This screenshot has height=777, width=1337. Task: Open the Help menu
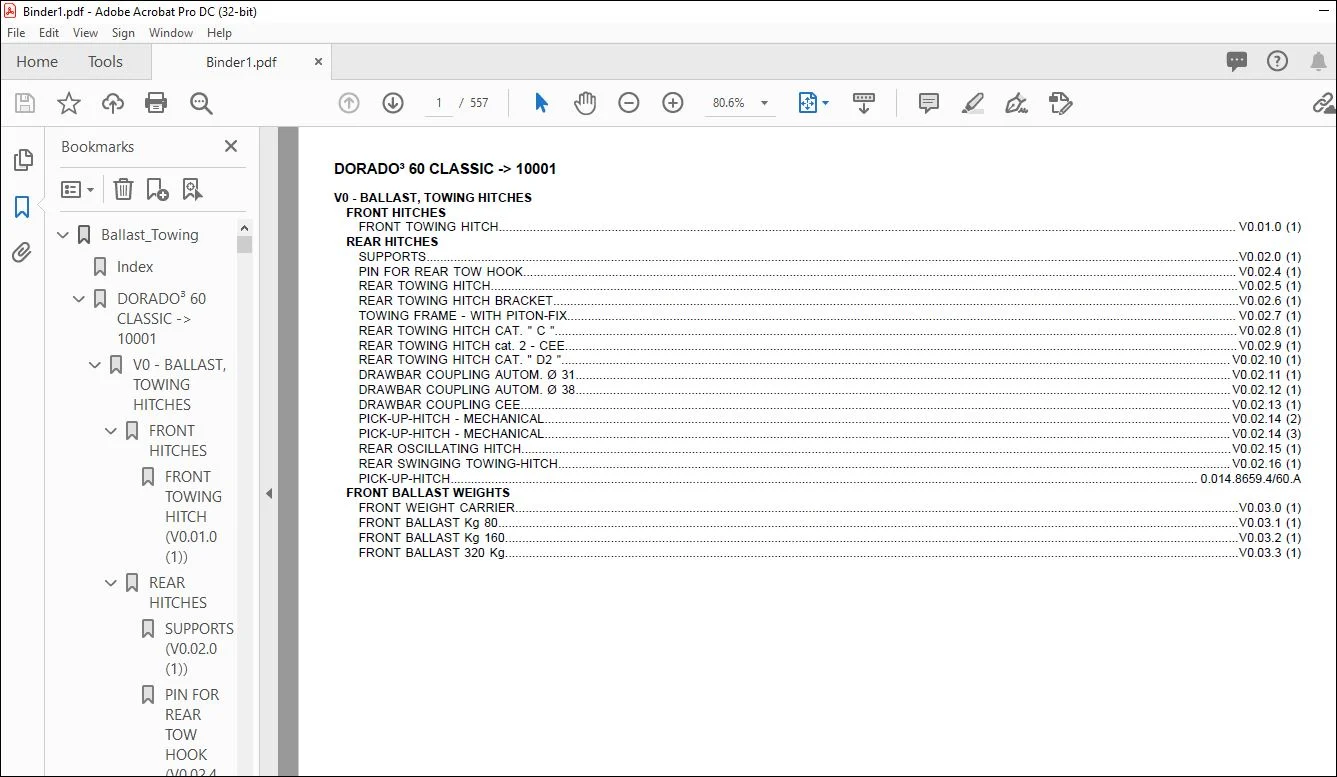coord(219,33)
